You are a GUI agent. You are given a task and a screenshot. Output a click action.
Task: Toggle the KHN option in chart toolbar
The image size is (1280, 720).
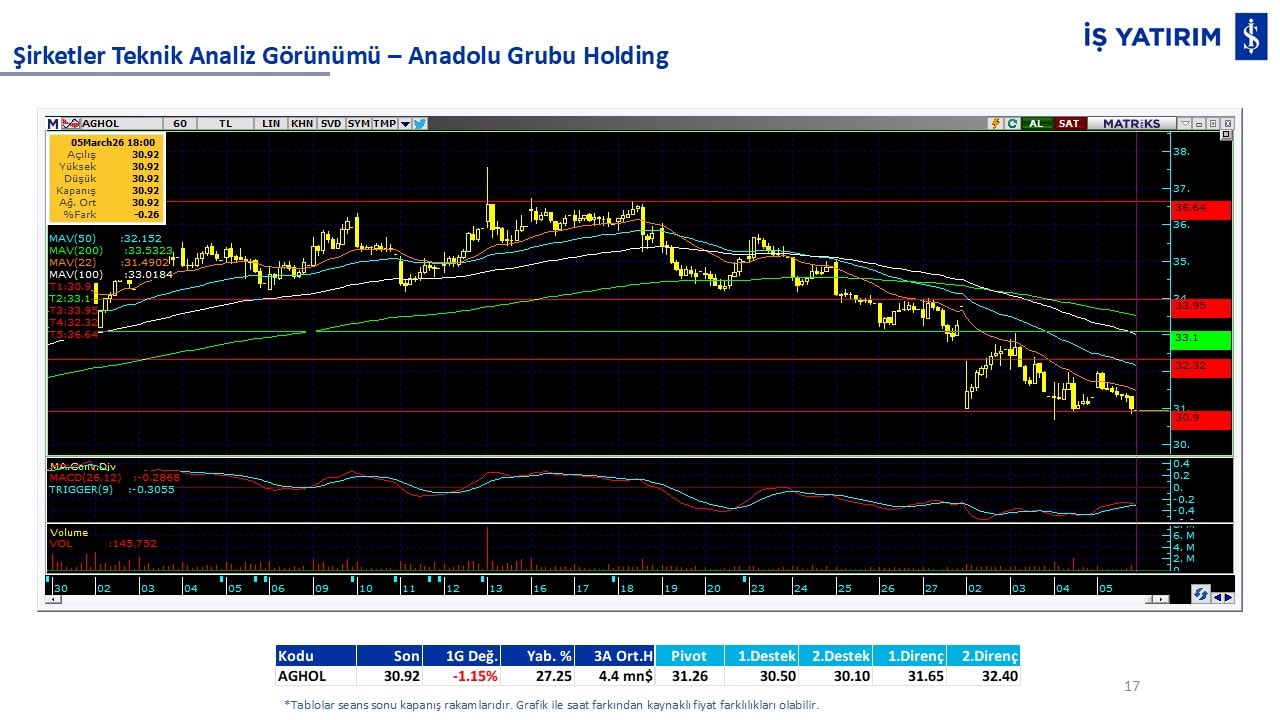point(301,124)
